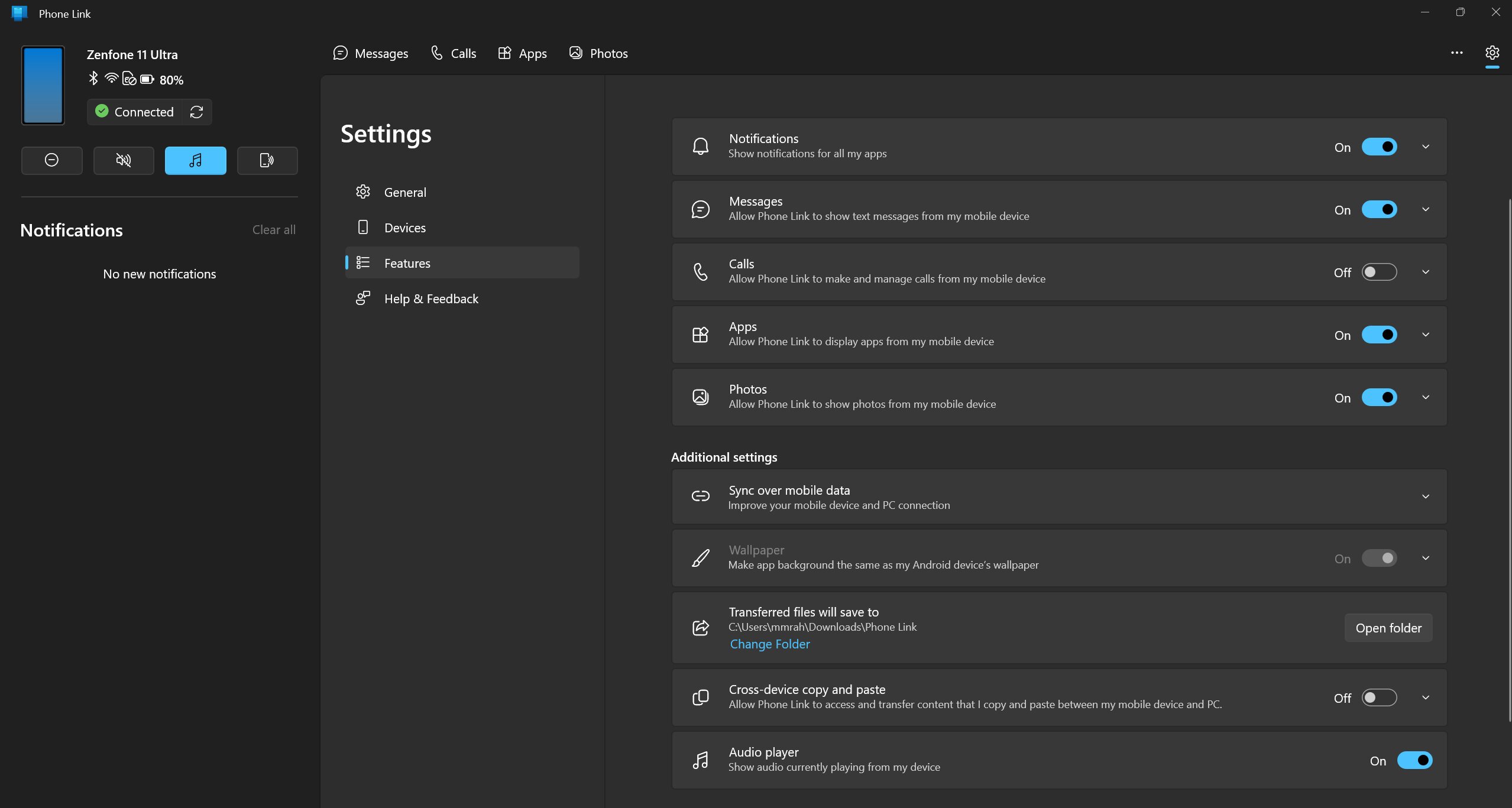Click the Change Folder link
1512x808 pixels.
770,644
